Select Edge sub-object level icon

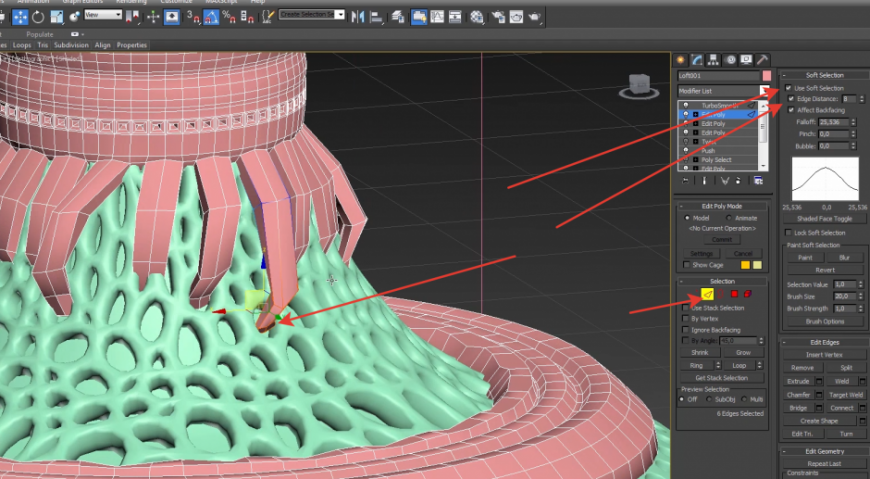point(707,294)
